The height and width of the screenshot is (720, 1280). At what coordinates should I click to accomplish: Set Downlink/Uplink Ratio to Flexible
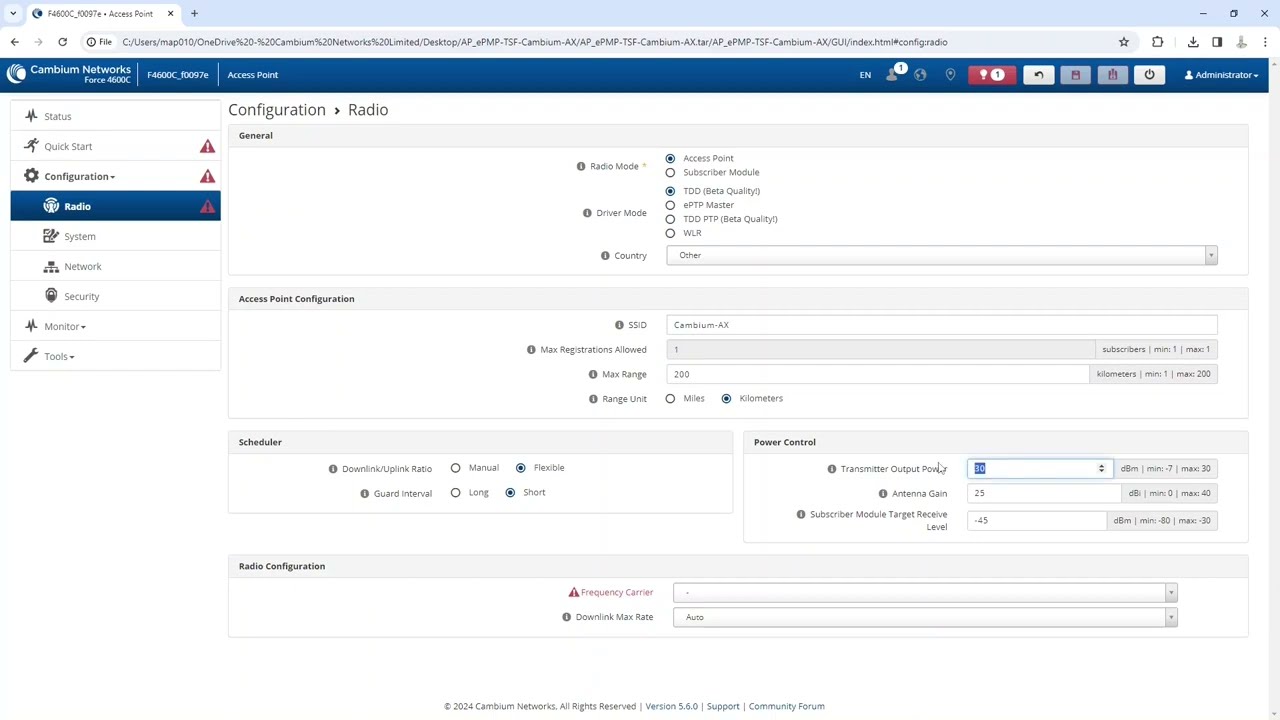[520, 468]
